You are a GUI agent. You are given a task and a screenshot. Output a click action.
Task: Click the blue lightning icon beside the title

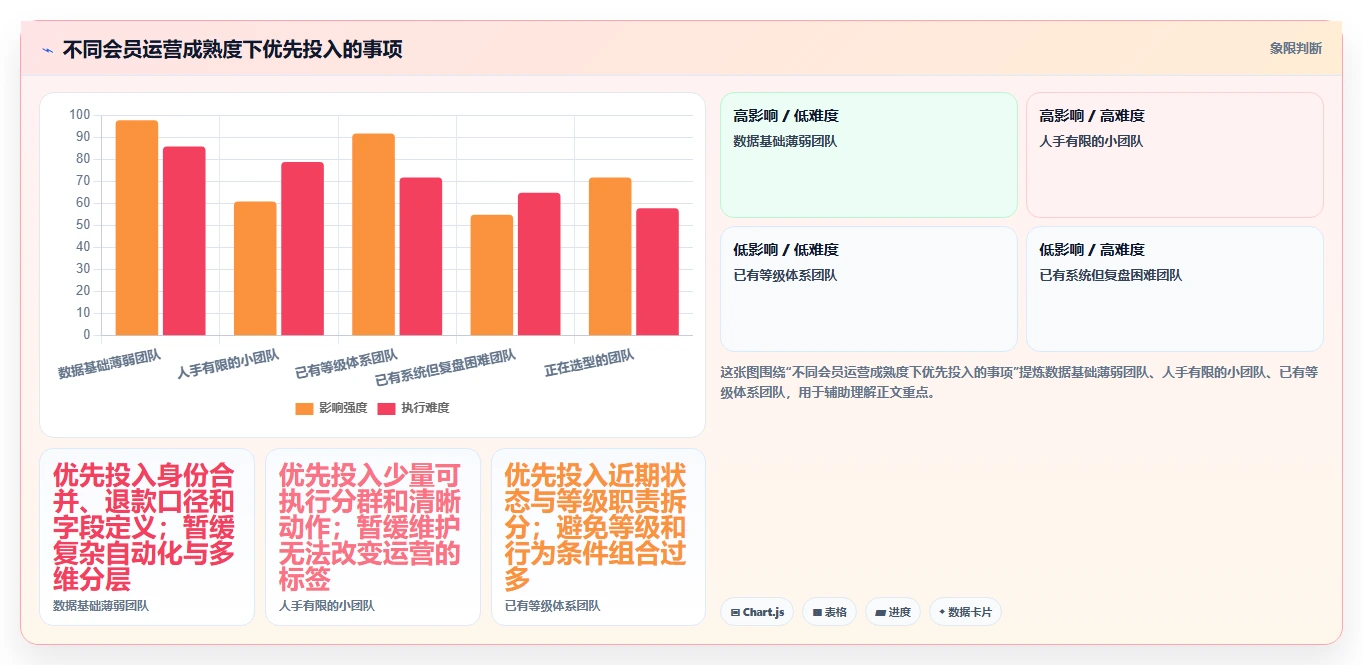47,49
